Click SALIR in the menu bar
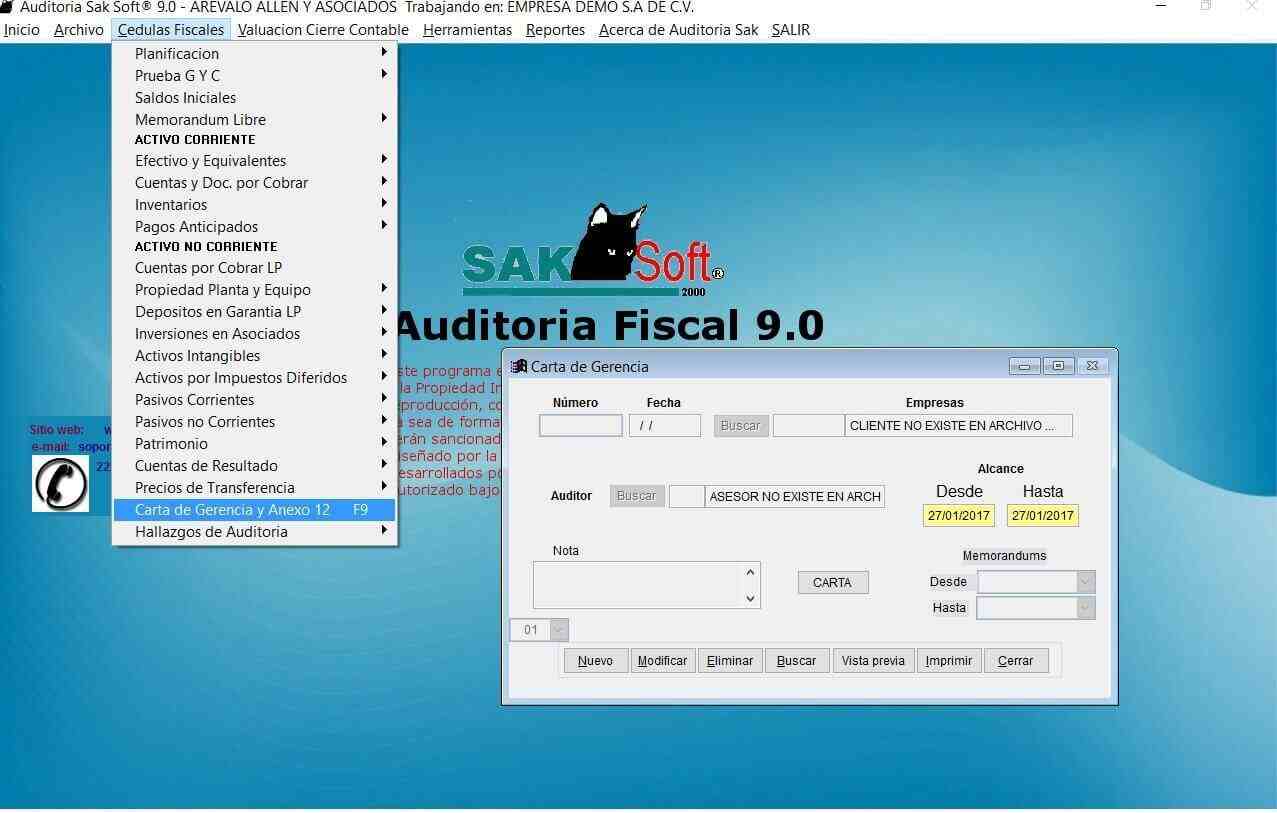The image size is (1277, 813). click(791, 30)
